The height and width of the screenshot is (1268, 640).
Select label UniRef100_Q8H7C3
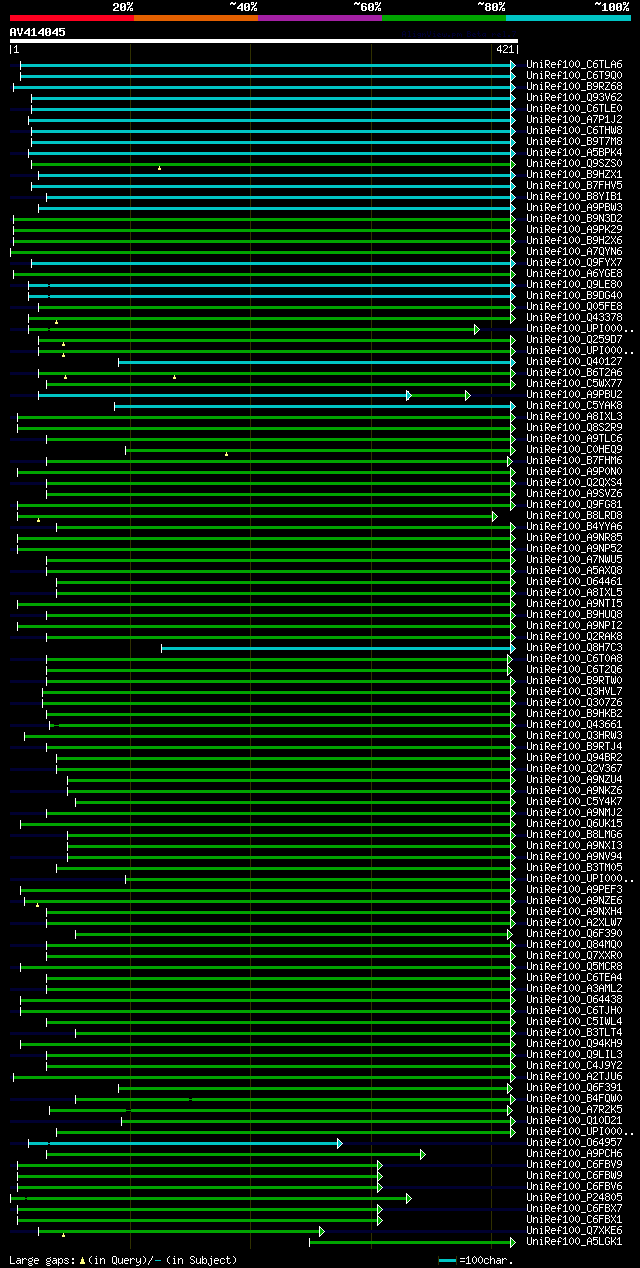pyautogui.click(x=574, y=648)
